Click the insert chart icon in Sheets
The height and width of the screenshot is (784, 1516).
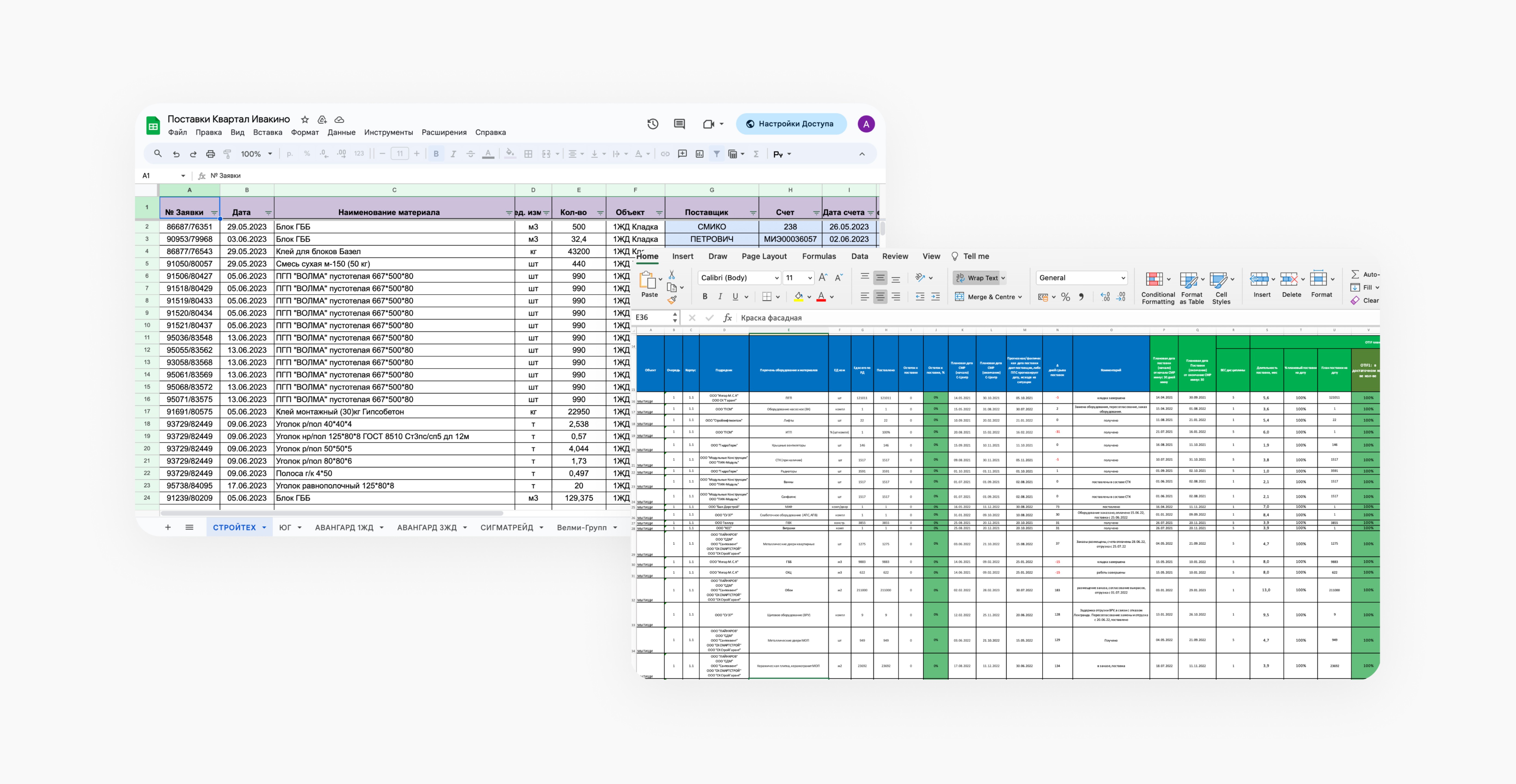coord(700,154)
